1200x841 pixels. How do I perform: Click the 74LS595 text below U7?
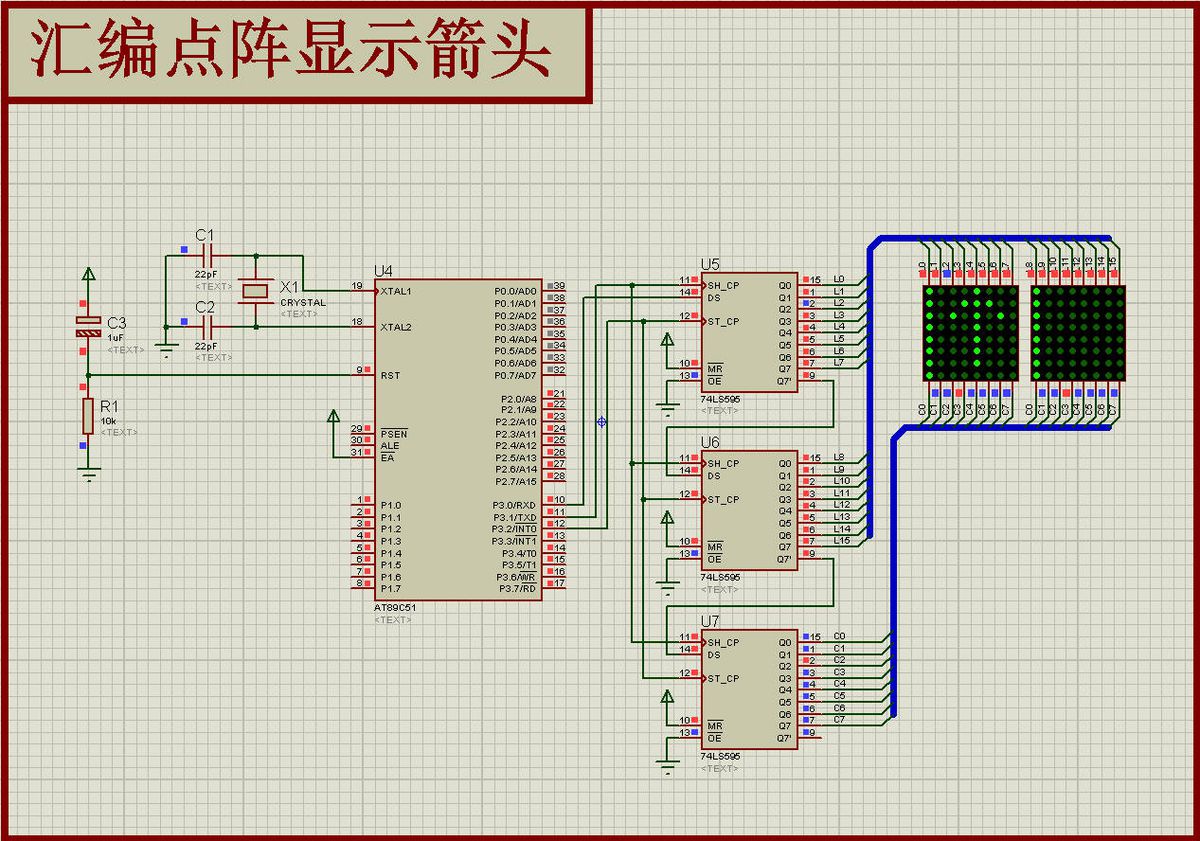point(720,756)
